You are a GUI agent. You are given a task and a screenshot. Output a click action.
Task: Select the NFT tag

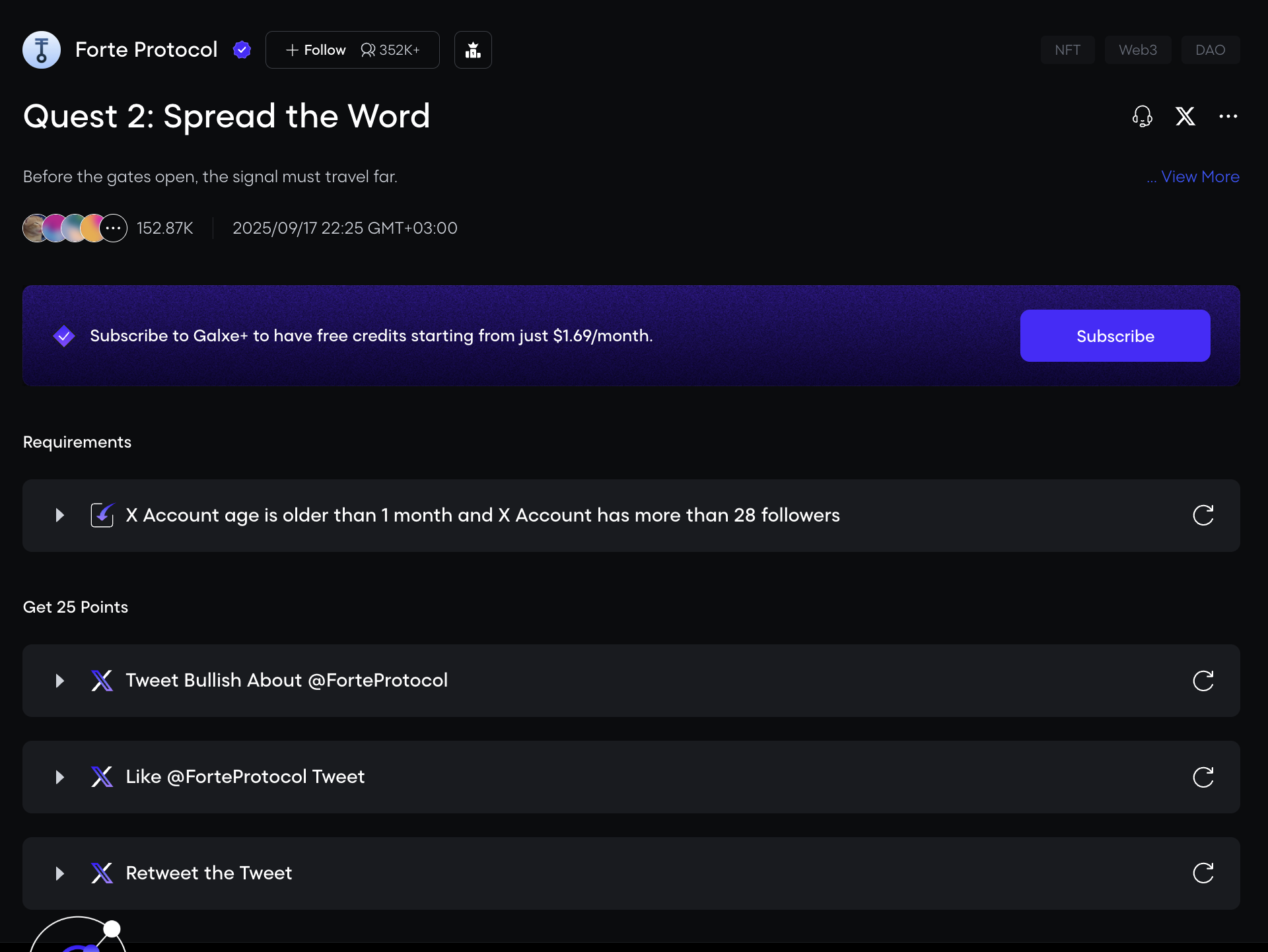[x=1067, y=50]
